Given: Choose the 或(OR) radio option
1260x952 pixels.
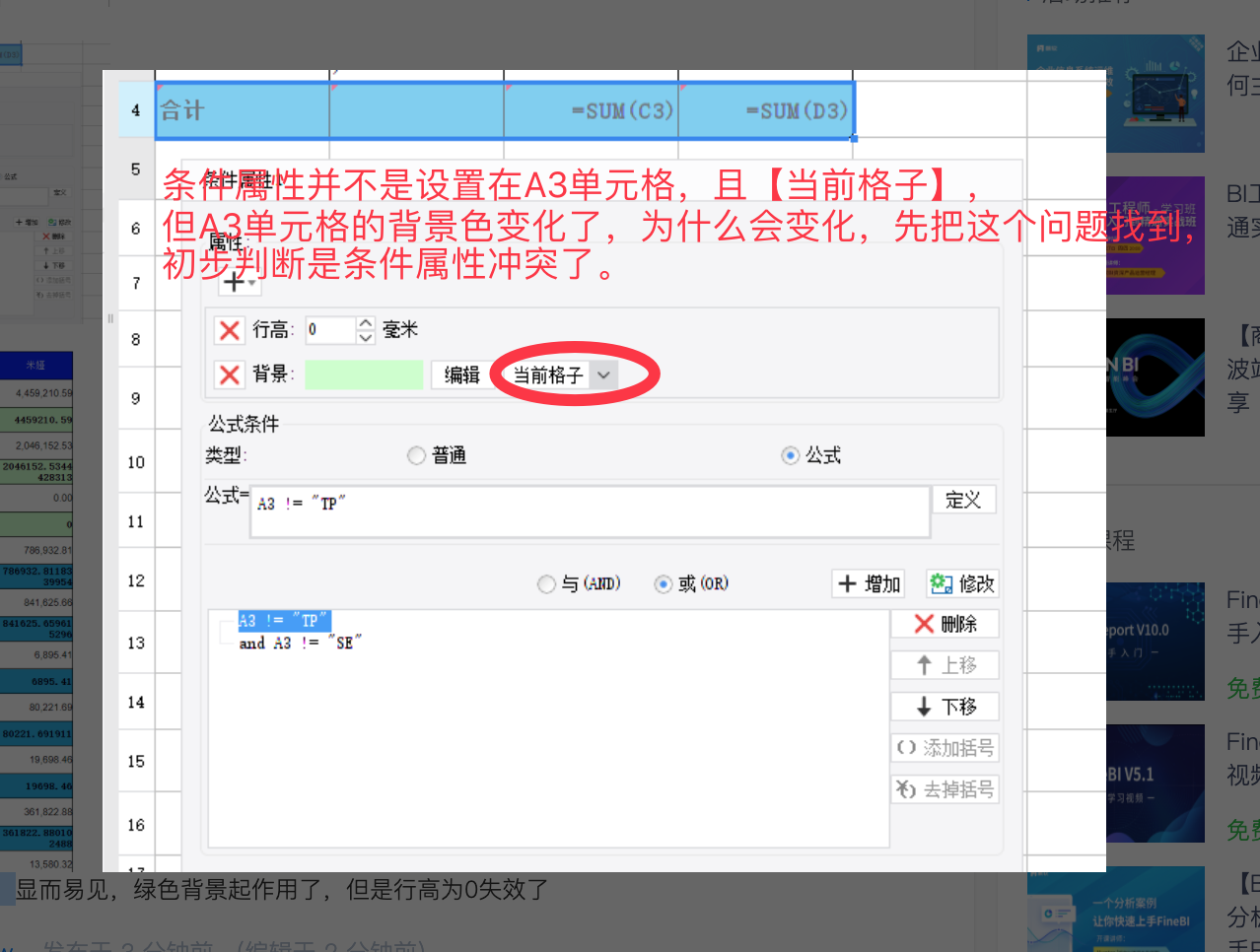Looking at the screenshot, I should 664,584.
